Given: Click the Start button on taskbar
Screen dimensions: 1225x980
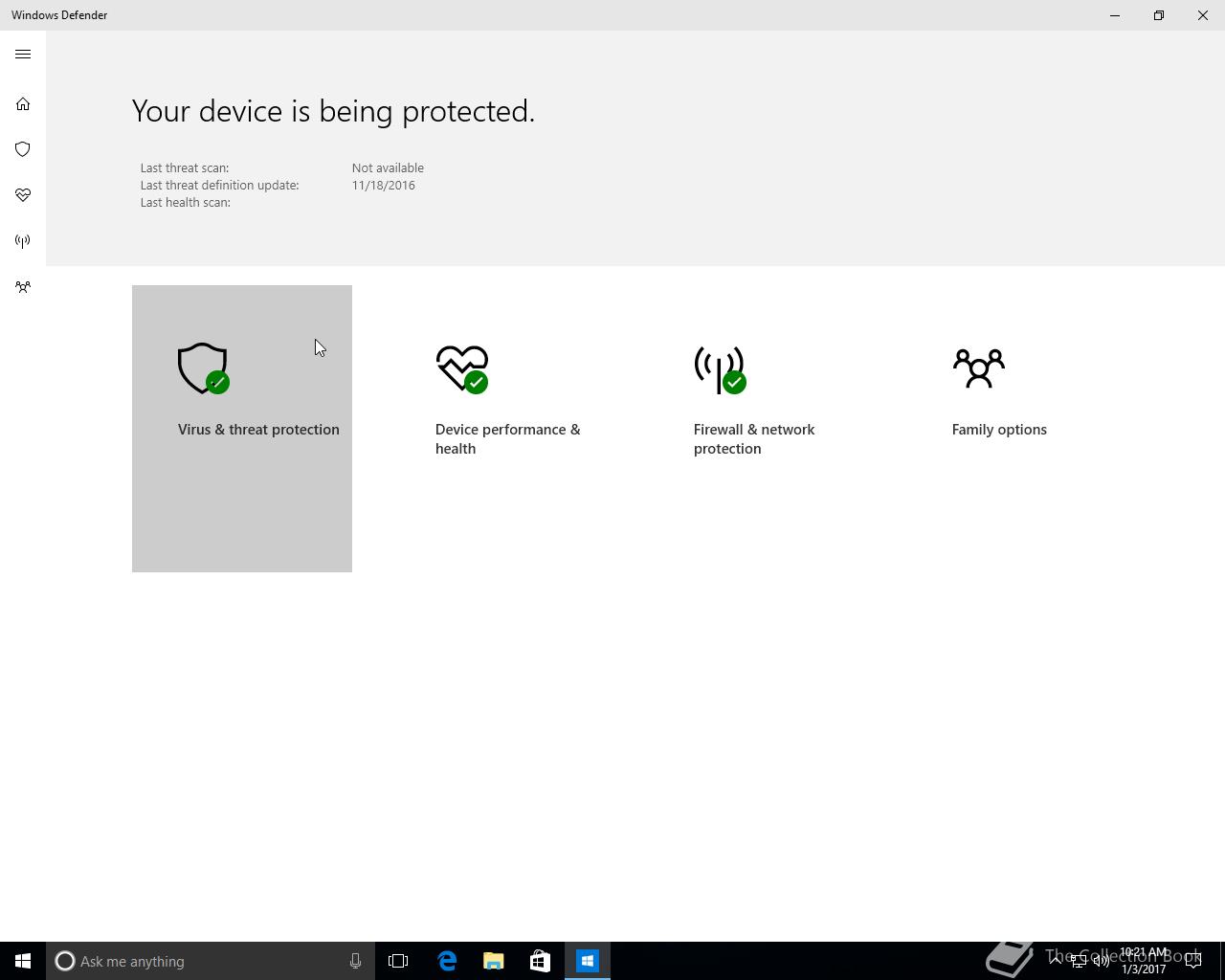Looking at the screenshot, I should tap(23, 961).
